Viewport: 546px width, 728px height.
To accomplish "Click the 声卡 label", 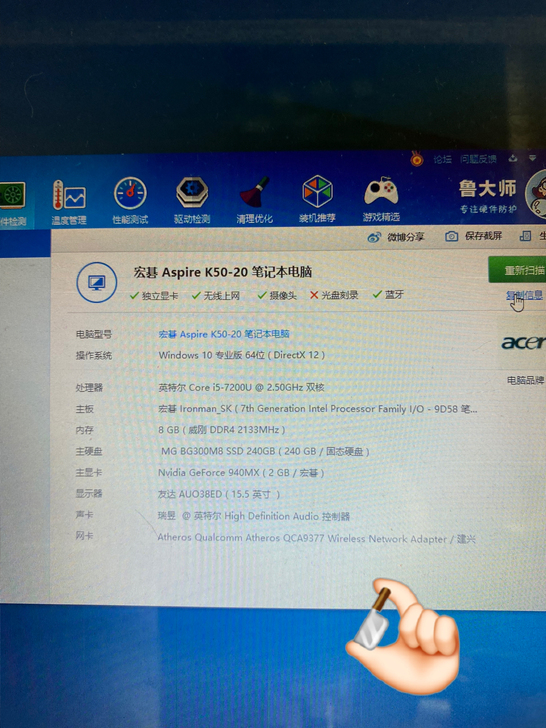I will tap(84, 514).
